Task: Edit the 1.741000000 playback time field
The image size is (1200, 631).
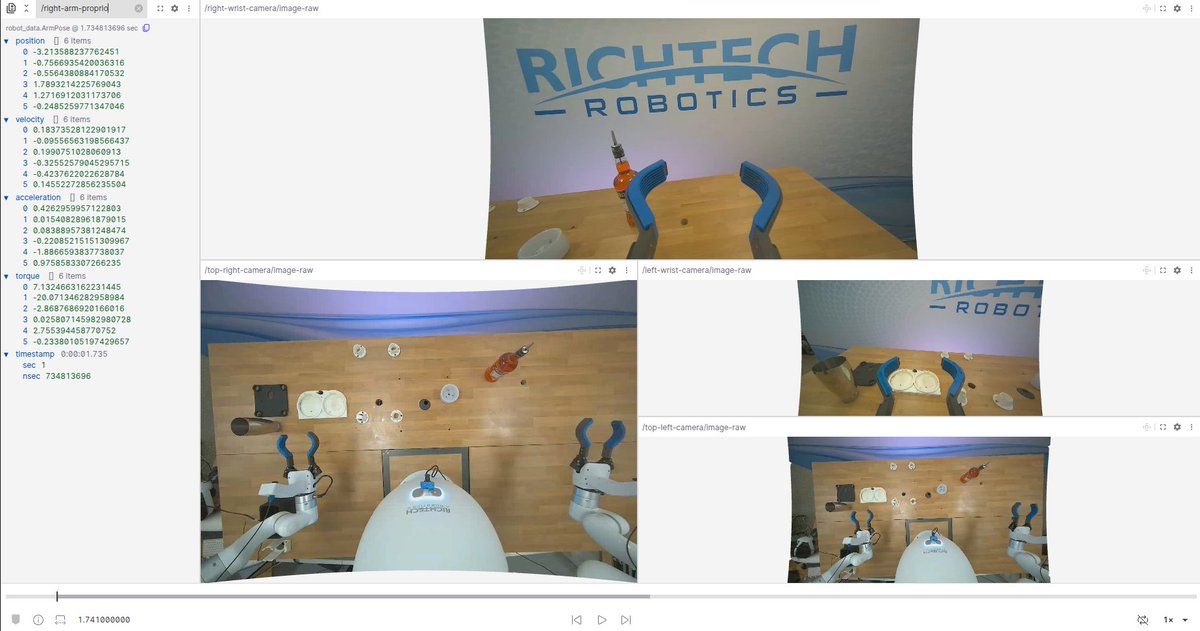Action: (x=104, y=620)
